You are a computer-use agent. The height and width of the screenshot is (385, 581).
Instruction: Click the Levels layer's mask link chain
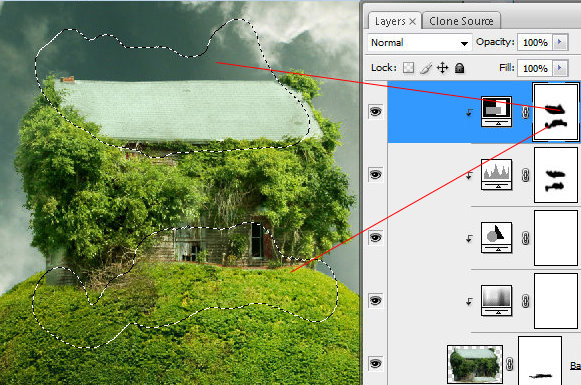[525, 175]
